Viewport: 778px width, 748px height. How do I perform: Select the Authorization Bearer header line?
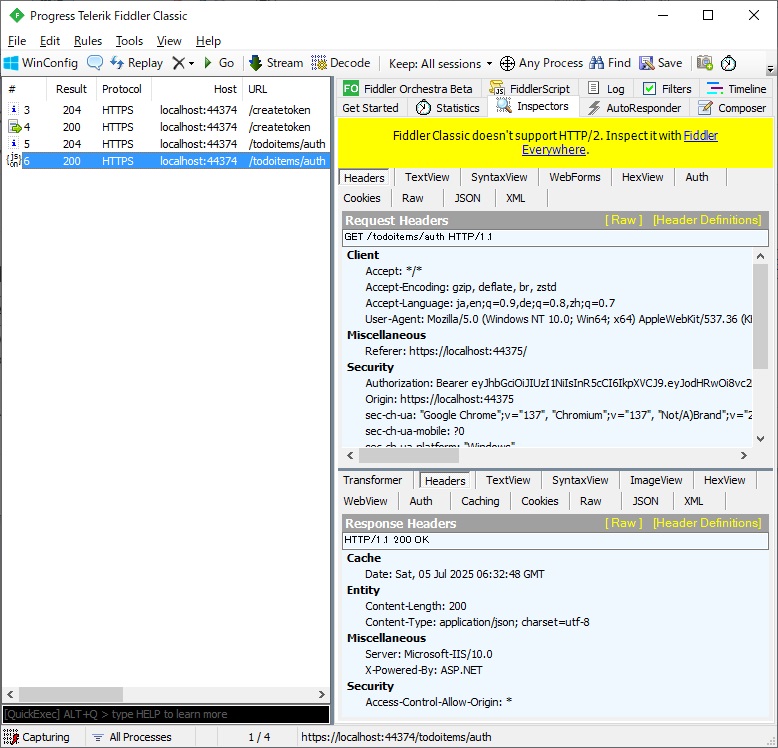tap(559, 383)
